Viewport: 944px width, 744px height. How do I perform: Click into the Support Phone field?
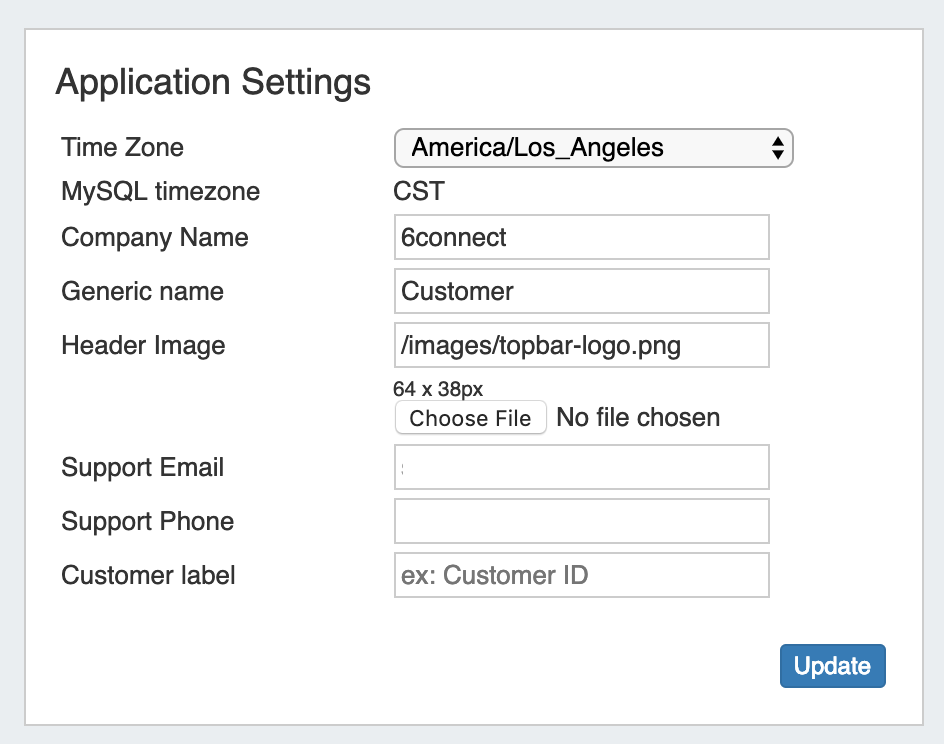tap(581, 521)
